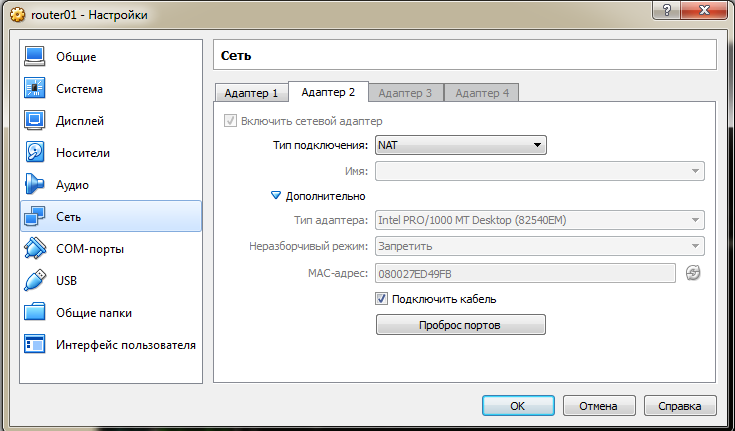Click the Проброс портов button
735x431 pixels.
[460, 325]
